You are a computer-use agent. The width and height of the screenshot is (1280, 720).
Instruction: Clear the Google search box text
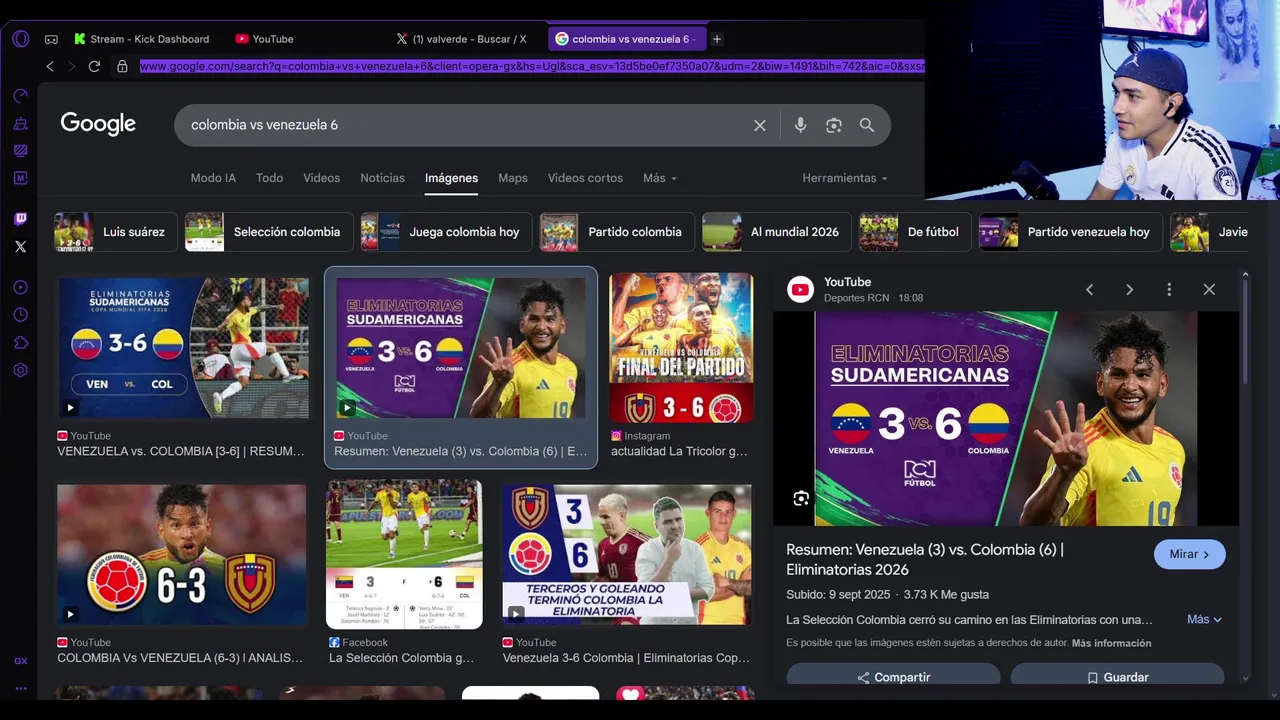point(760,125)
